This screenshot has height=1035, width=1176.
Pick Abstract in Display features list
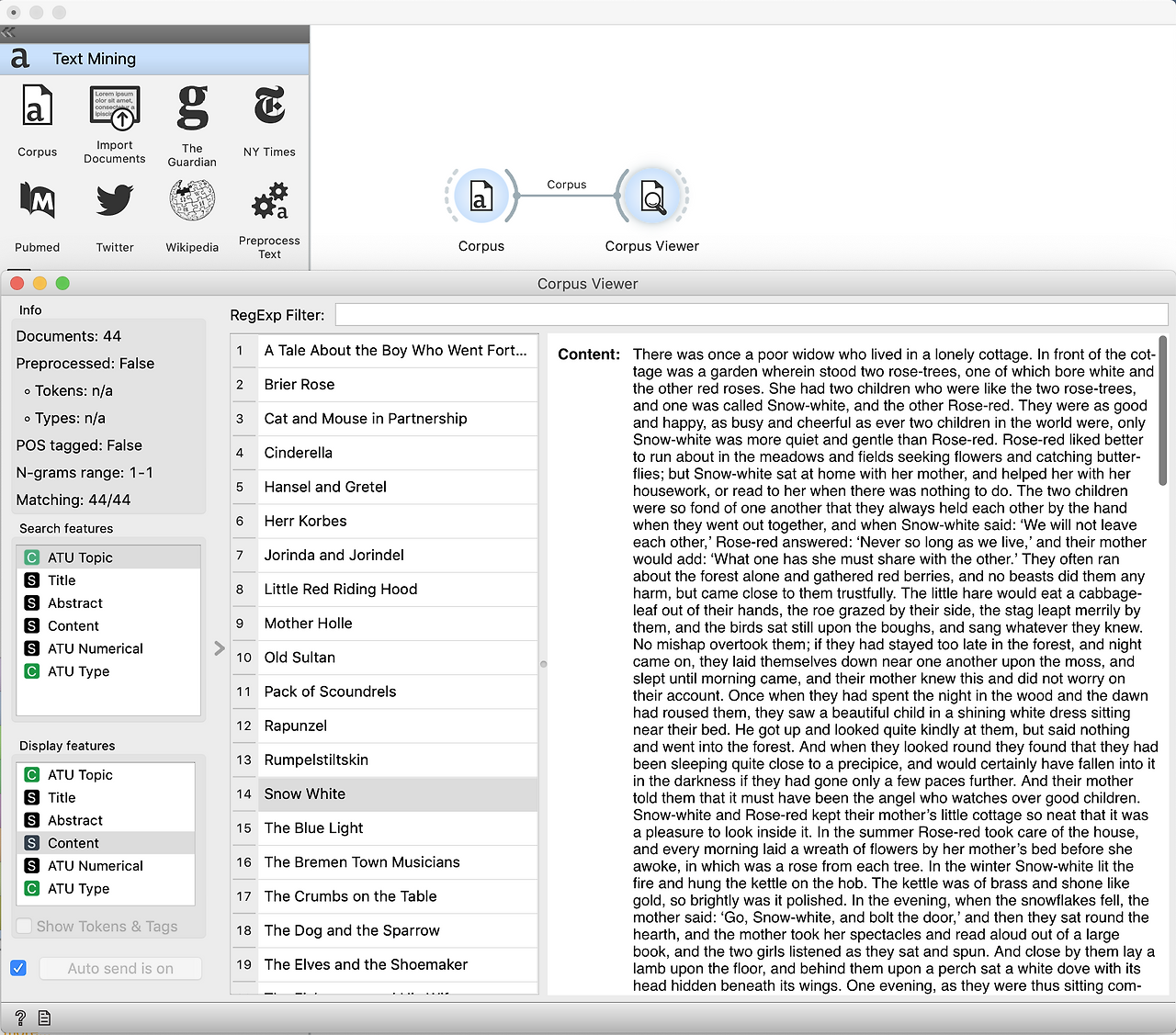[x=106, y=820]
